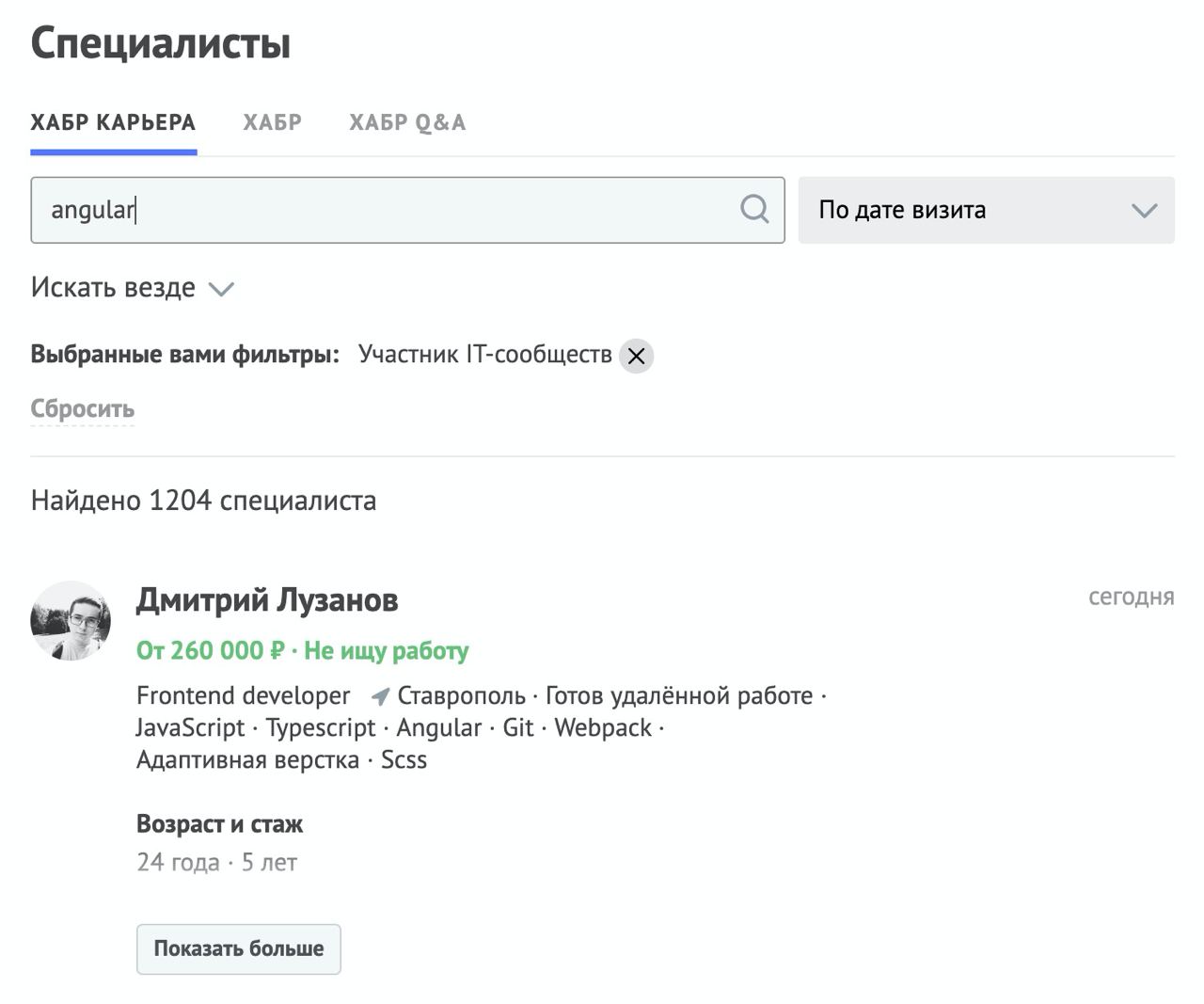Open the Webpack skill tag
The width and height of the screenshot is (1204, 1004).
603,728
